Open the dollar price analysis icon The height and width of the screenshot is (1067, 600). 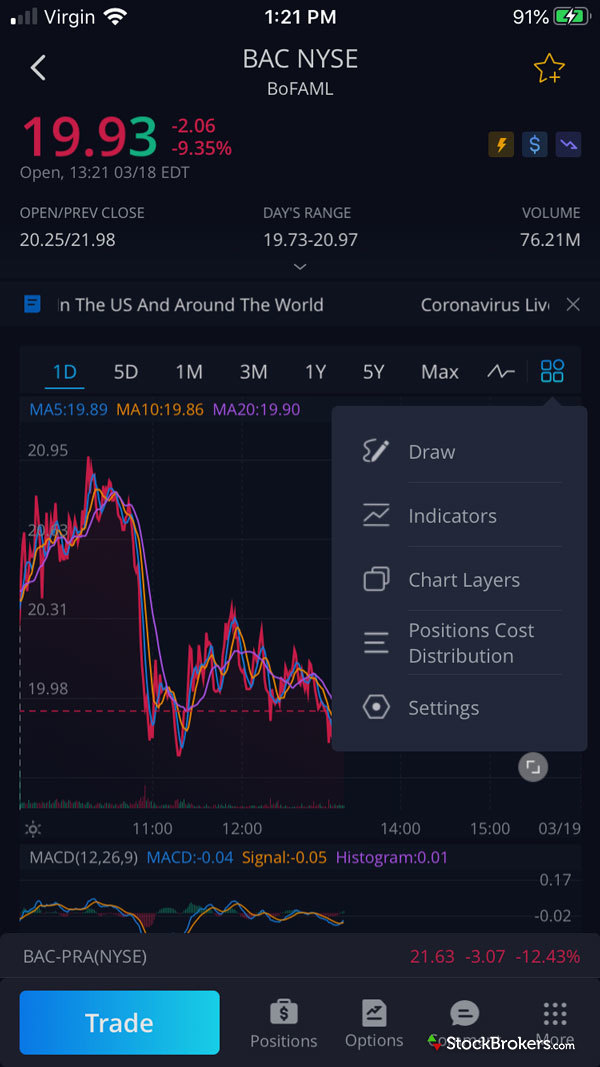tap(535, 144)
